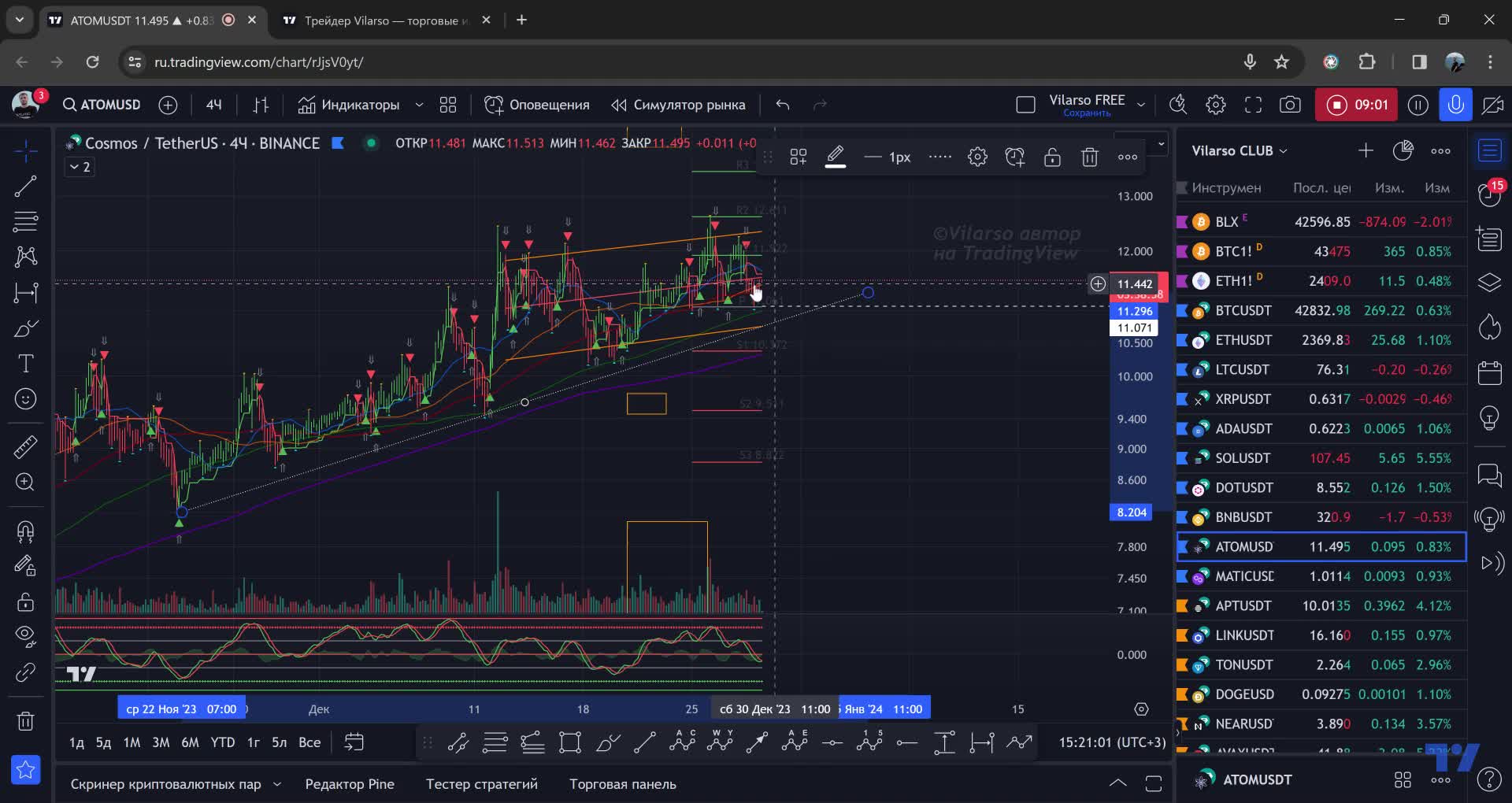1512x803 pixels.
Task: Expand the crypto screener dropdown chevron
Action: point(277,784)
